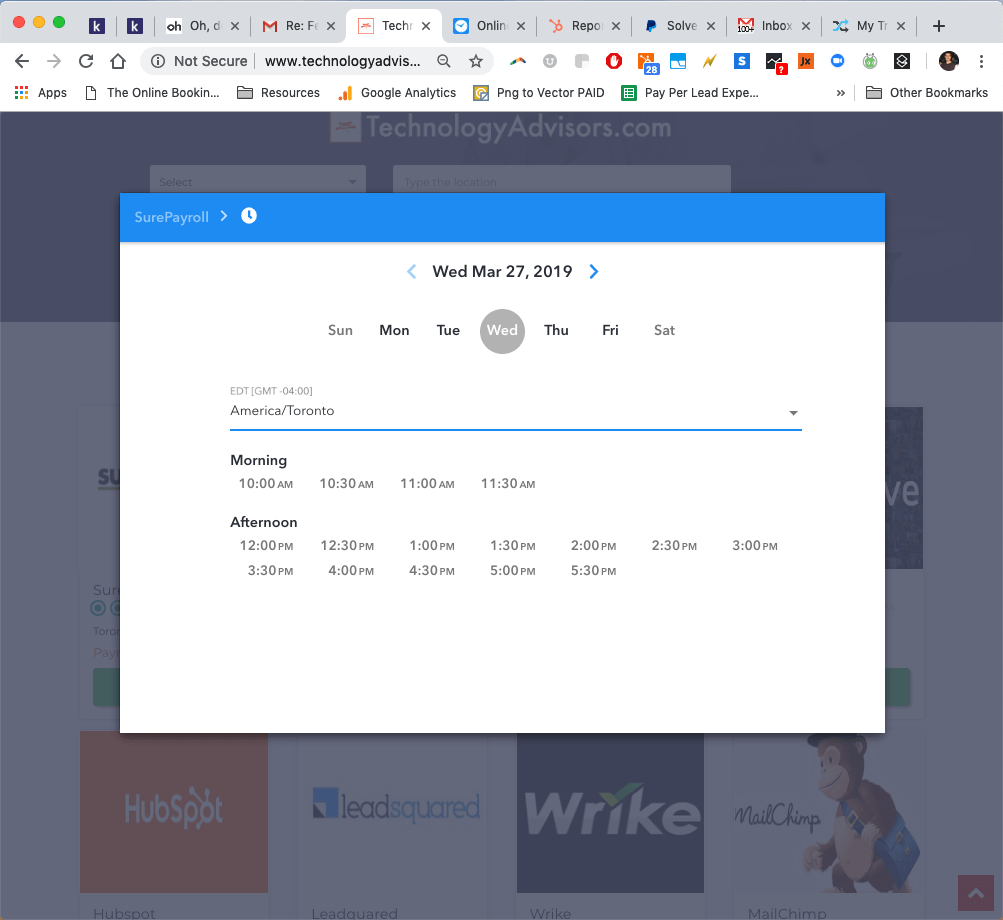Click the clock icon in dialog header

coord(249,216)
